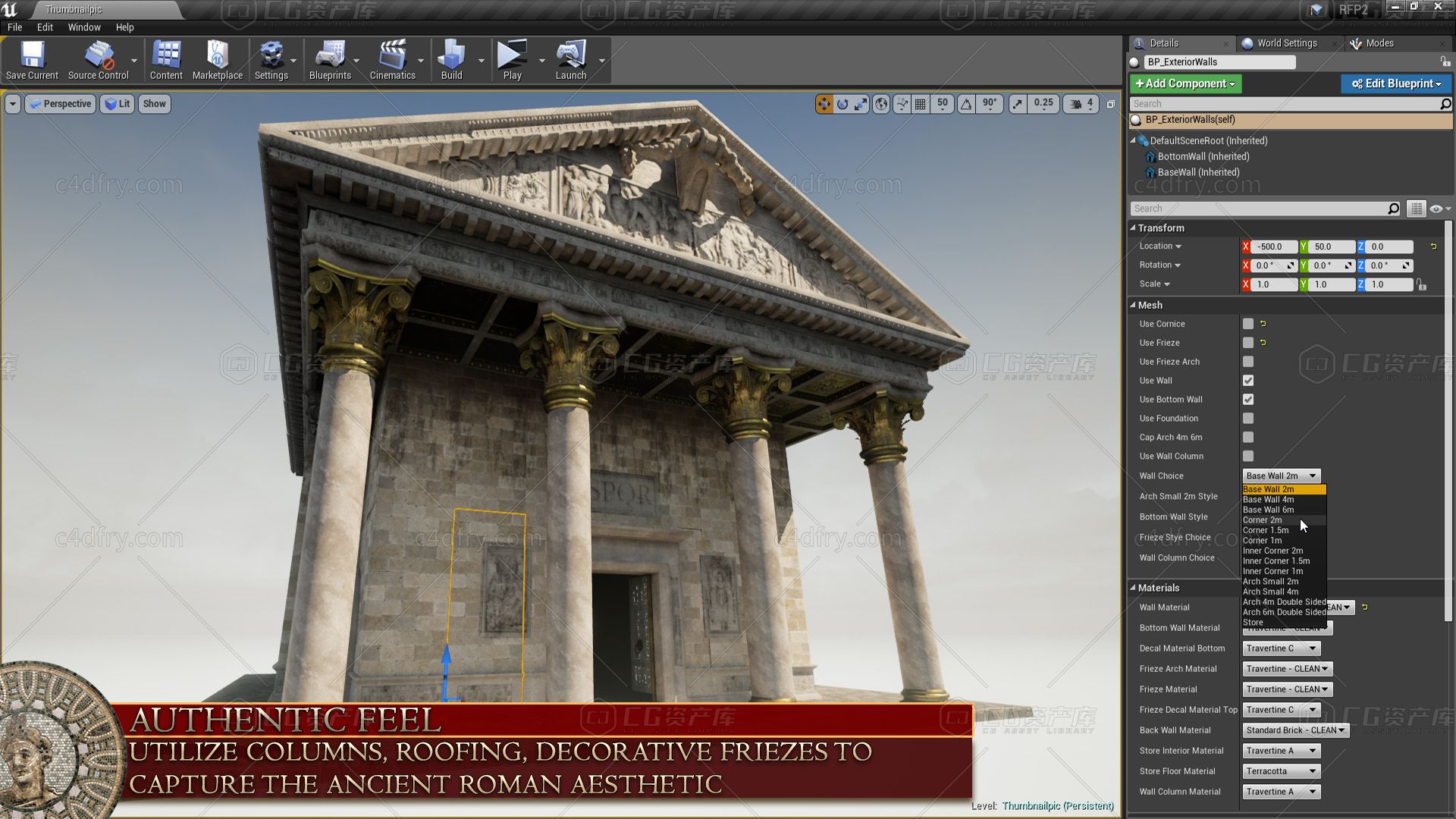Switch to the World Settings tab
This screenshot has width=1456, height=819.
1286,43
